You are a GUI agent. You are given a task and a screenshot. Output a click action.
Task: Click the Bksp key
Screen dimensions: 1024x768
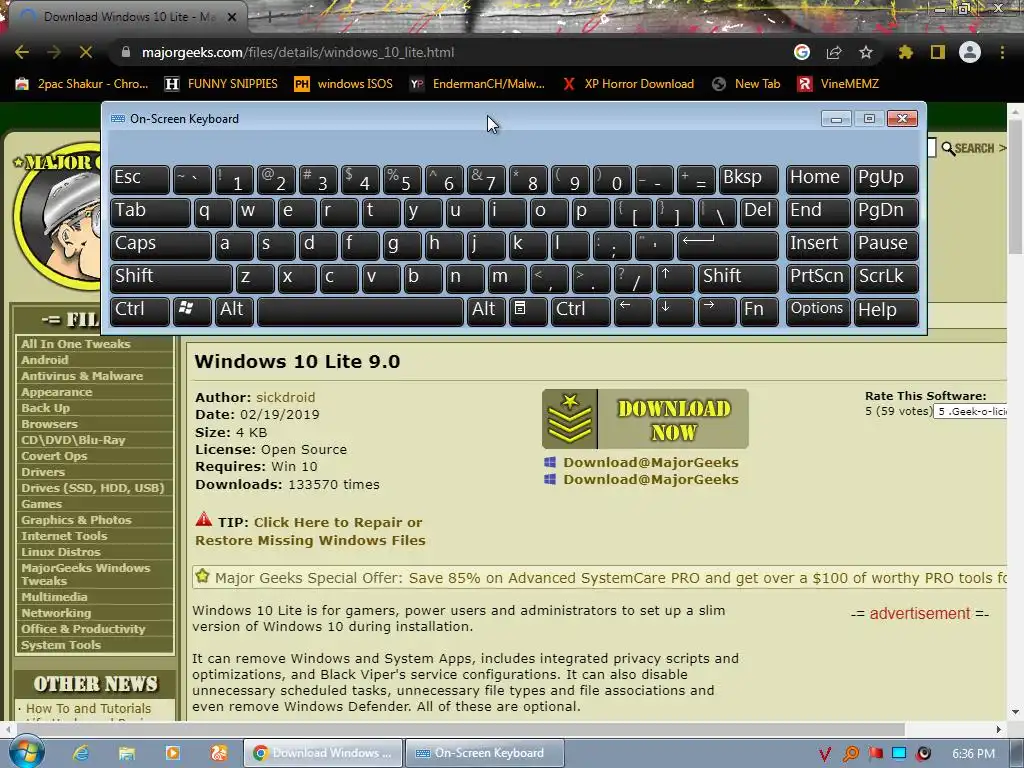pos(749,179)
